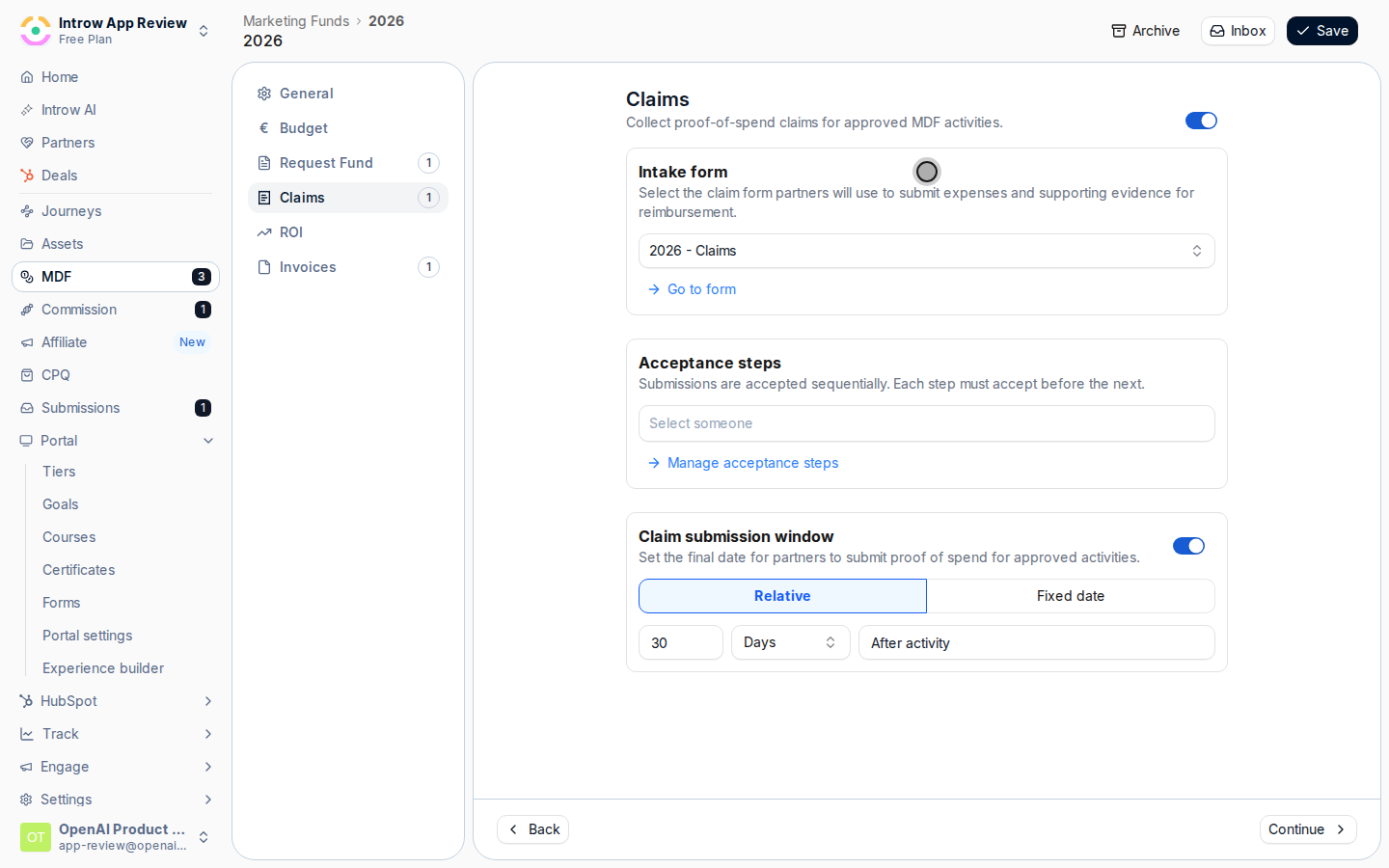Select the HubSpot Deals icon
Viewport: 1389px width, 868px height.
(x=27, y=176)
